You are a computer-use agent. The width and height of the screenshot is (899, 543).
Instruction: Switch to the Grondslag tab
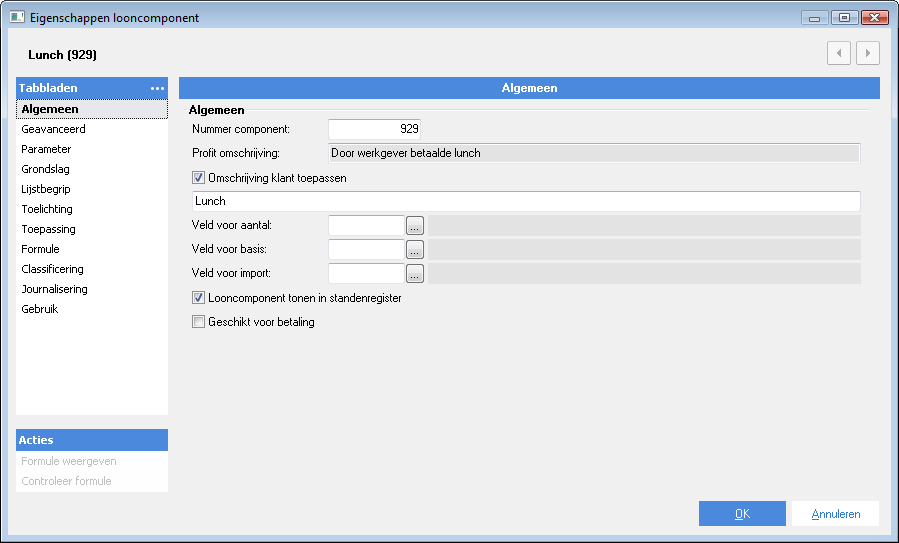click(x=92, y=169)
